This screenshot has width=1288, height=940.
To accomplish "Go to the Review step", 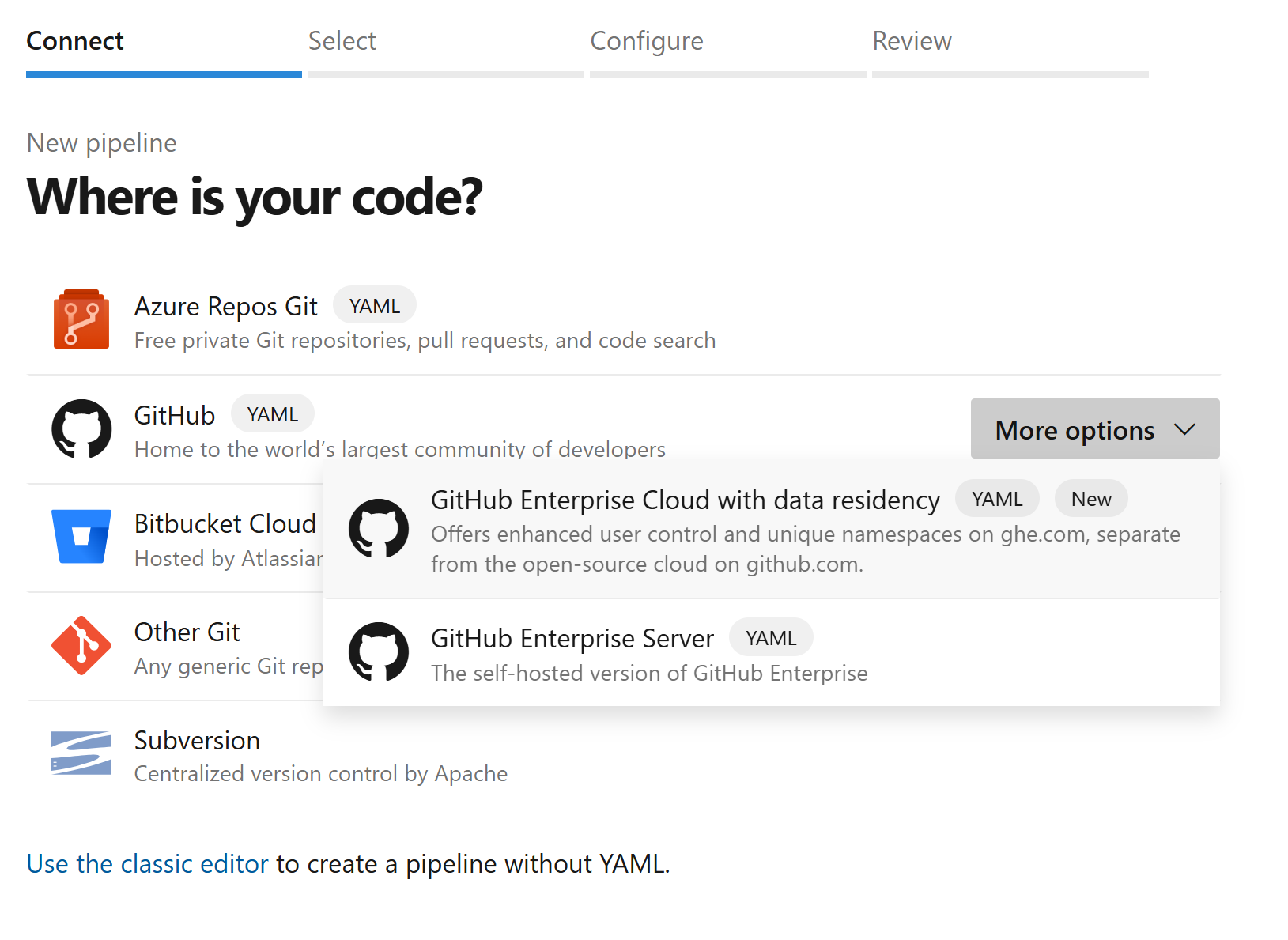I will tap(912, 41).
